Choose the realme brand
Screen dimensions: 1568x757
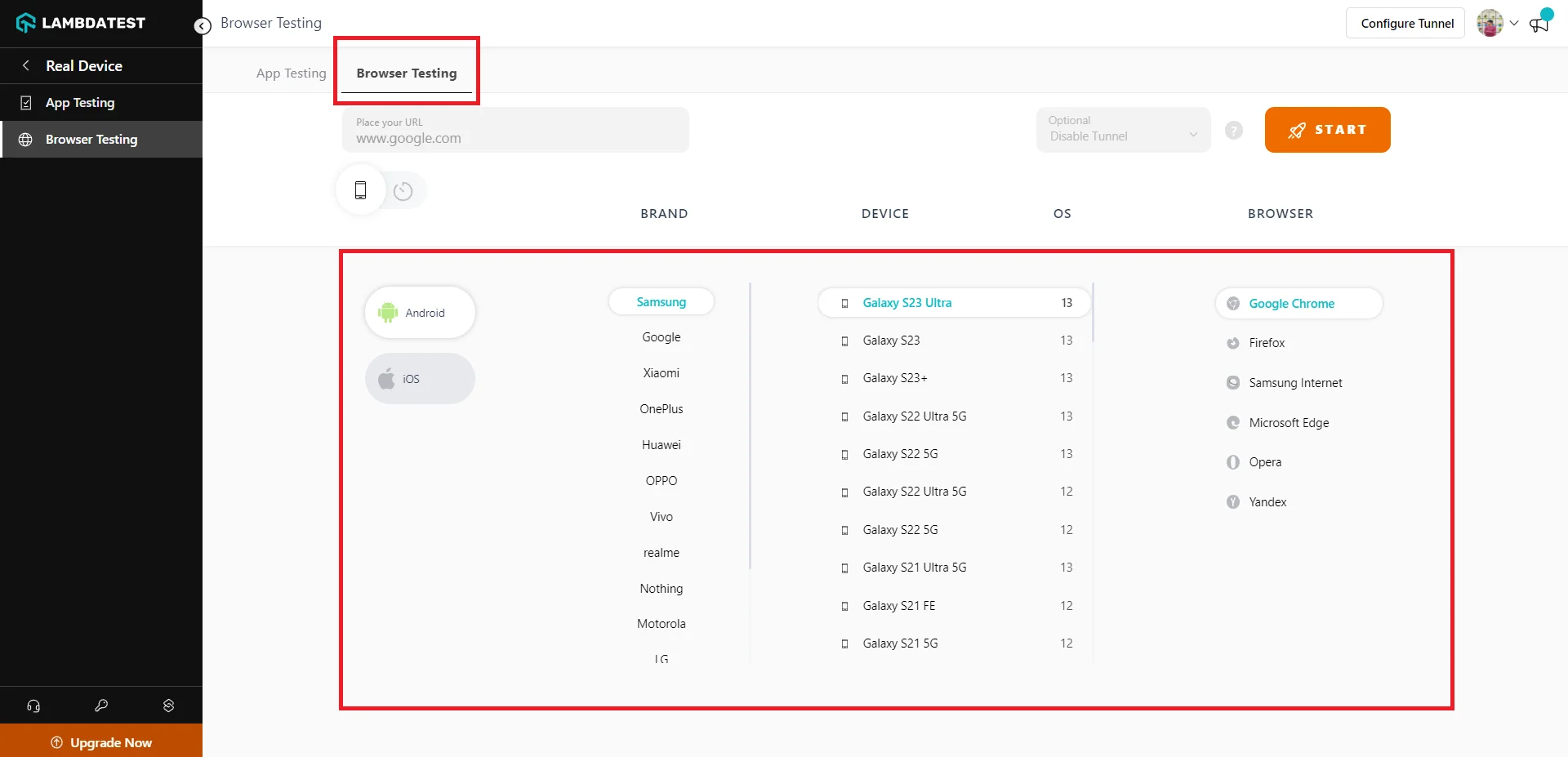661,553
